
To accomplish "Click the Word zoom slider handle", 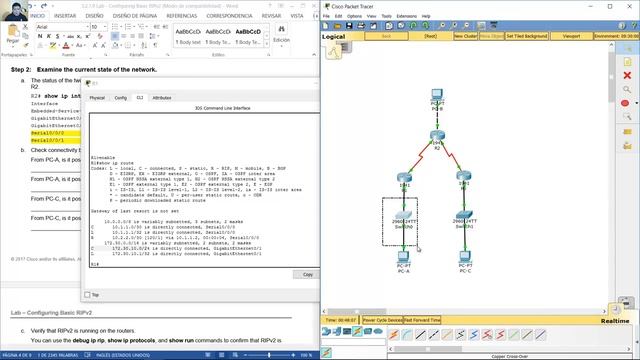I will tap(269, 355).
